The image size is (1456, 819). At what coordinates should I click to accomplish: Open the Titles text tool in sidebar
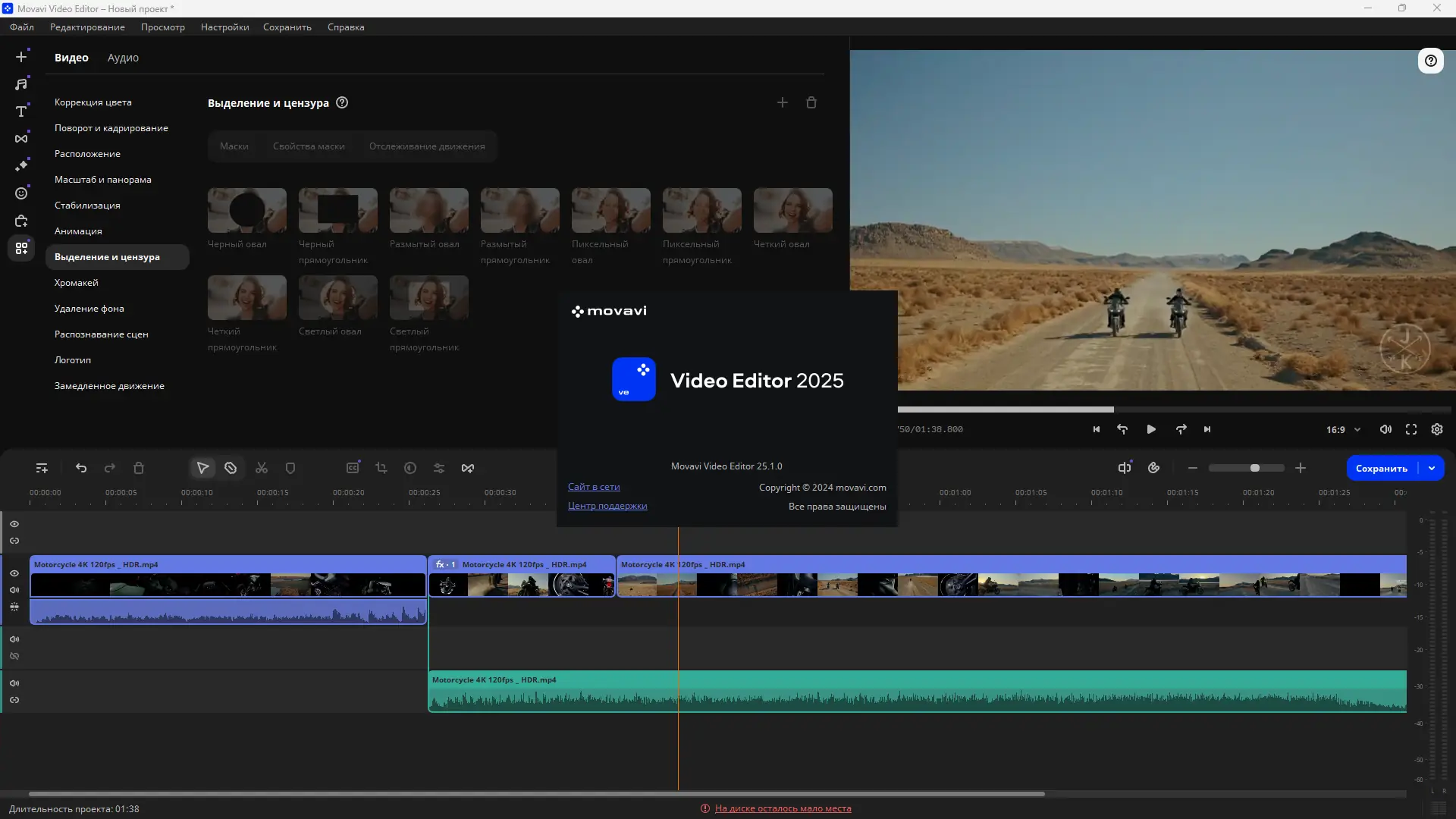coord(21,111)
